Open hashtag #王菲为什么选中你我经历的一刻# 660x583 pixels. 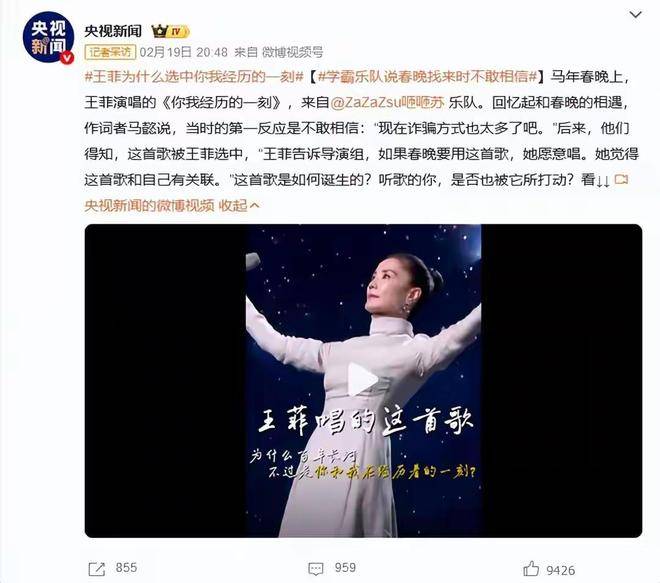tap(194, 77)
